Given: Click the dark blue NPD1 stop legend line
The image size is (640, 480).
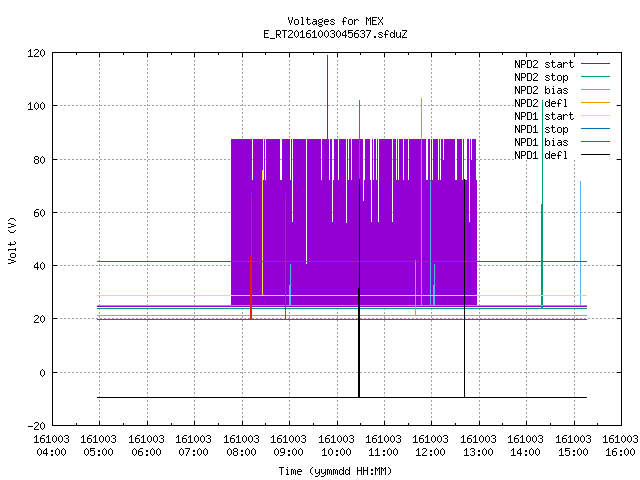Looking at the screenshot, I should (x=596, y=129).
